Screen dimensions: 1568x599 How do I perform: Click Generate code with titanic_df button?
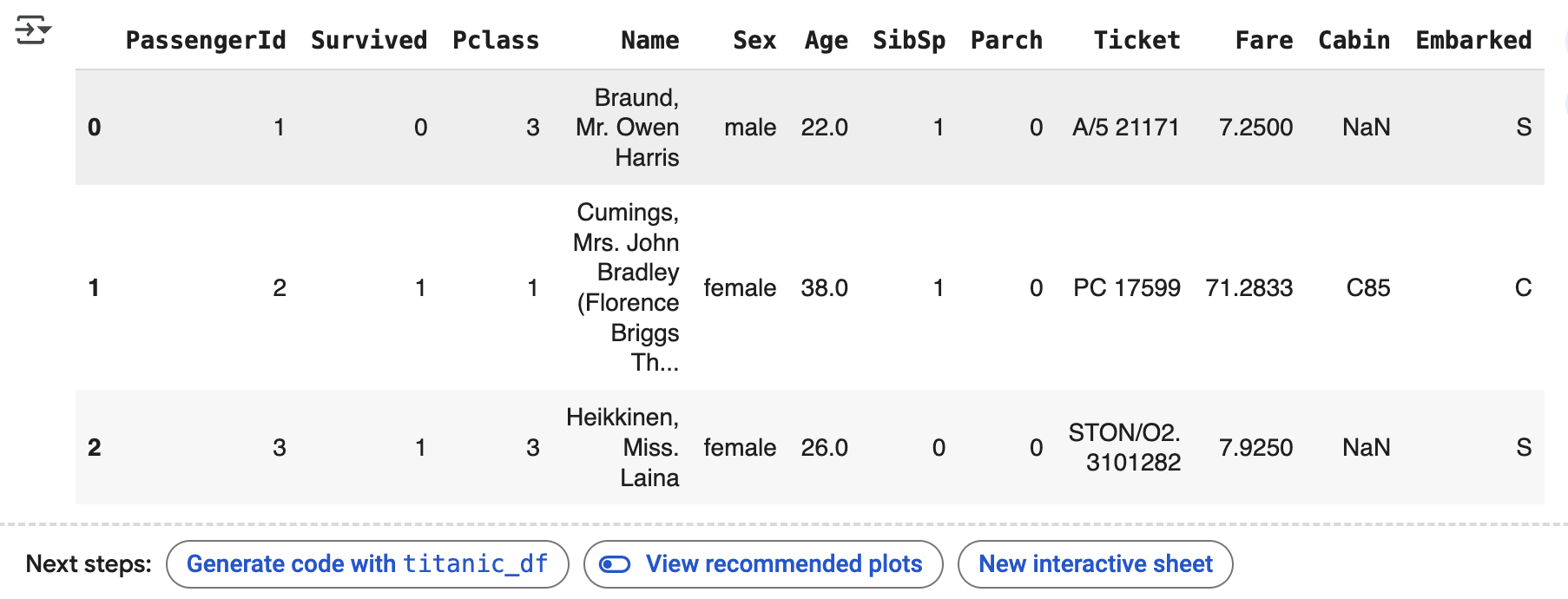[367, 564]
